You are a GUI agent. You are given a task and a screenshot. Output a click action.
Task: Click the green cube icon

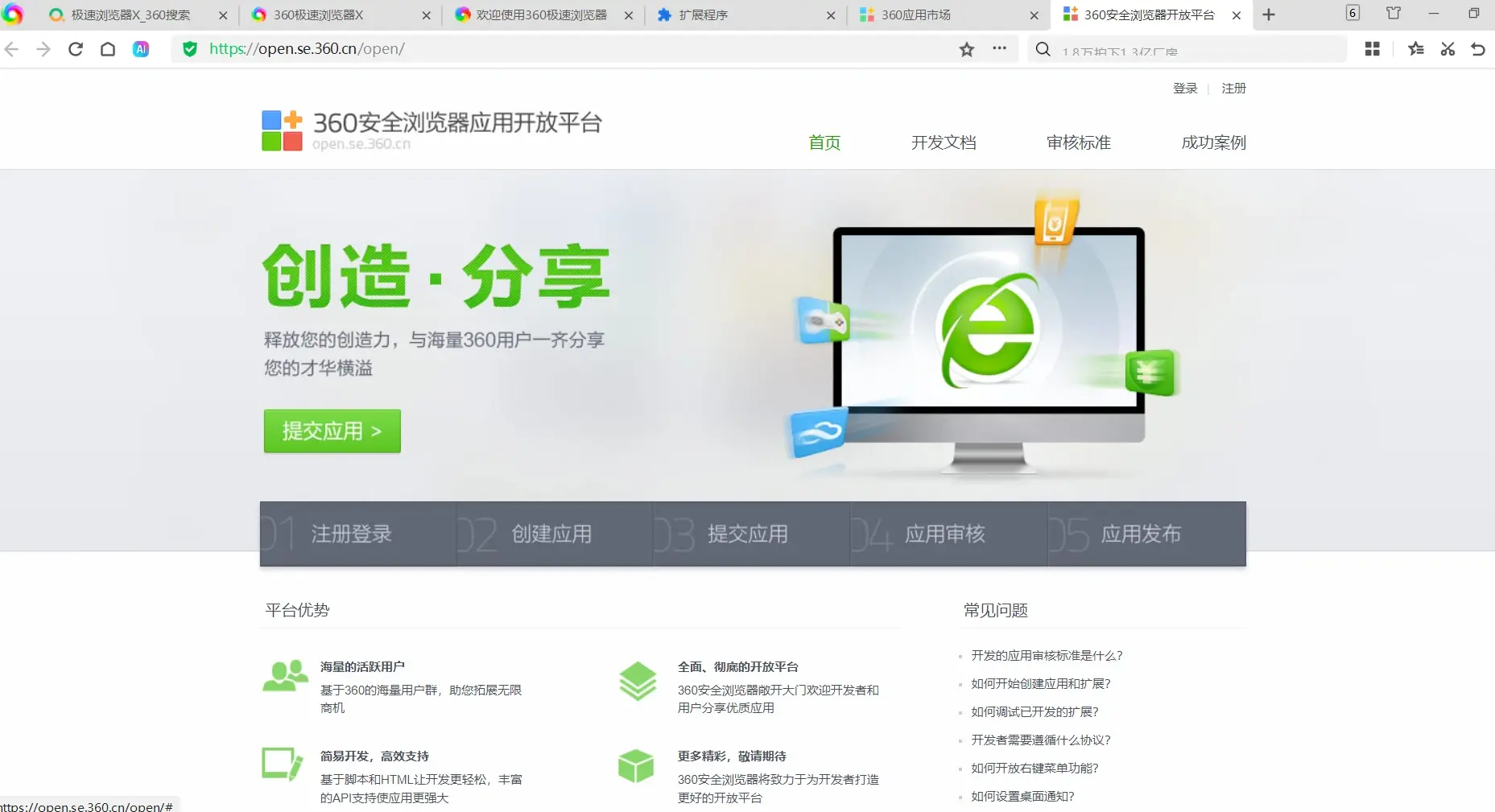pyautogui.click(x=636, y=766)
